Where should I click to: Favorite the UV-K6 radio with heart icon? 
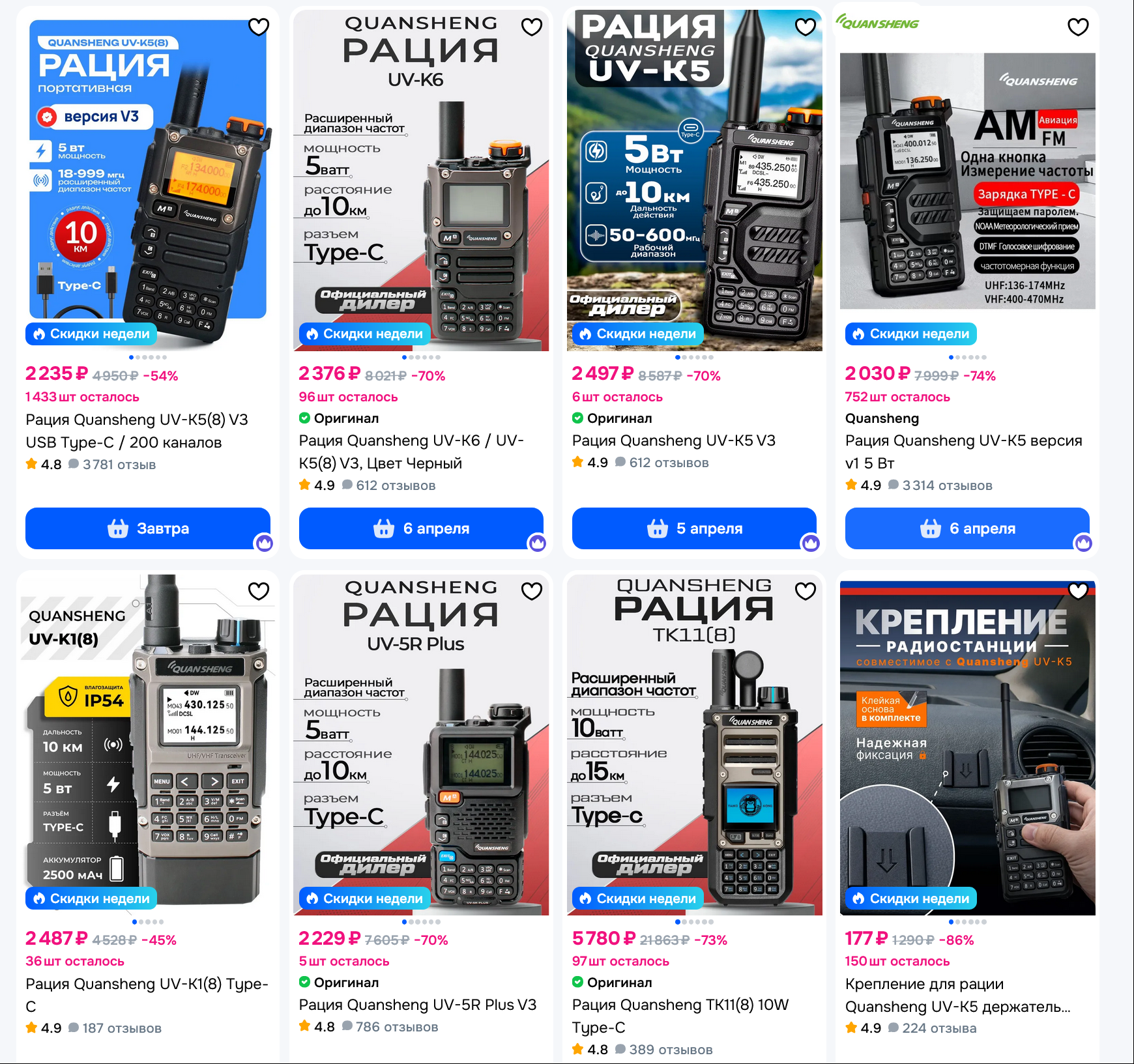(532, 27)
